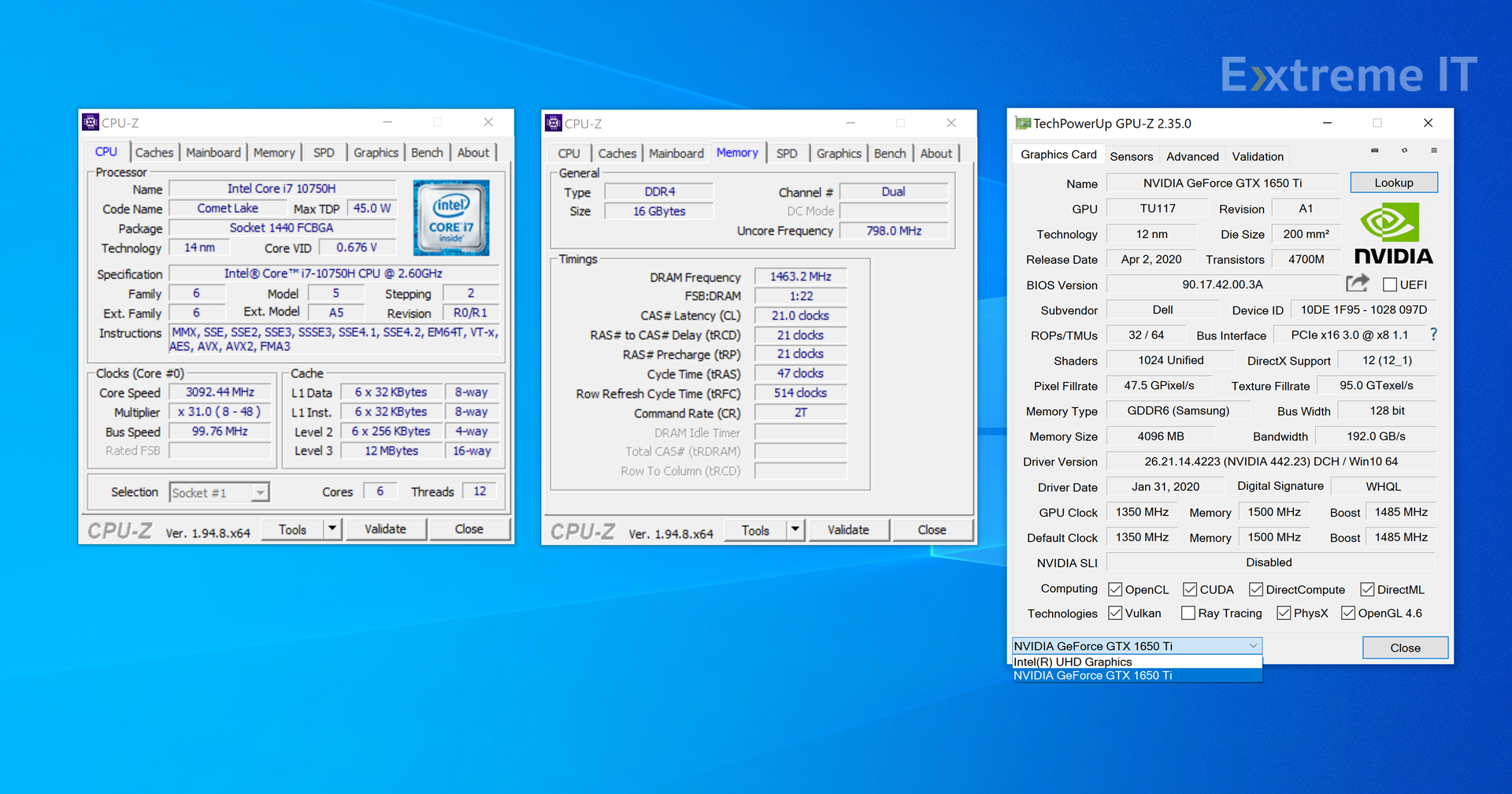Screen dimensions: 1512x794
Task: Click the Memory Type GDDR6 (Samsung) value
Action: pos(1178,410)
